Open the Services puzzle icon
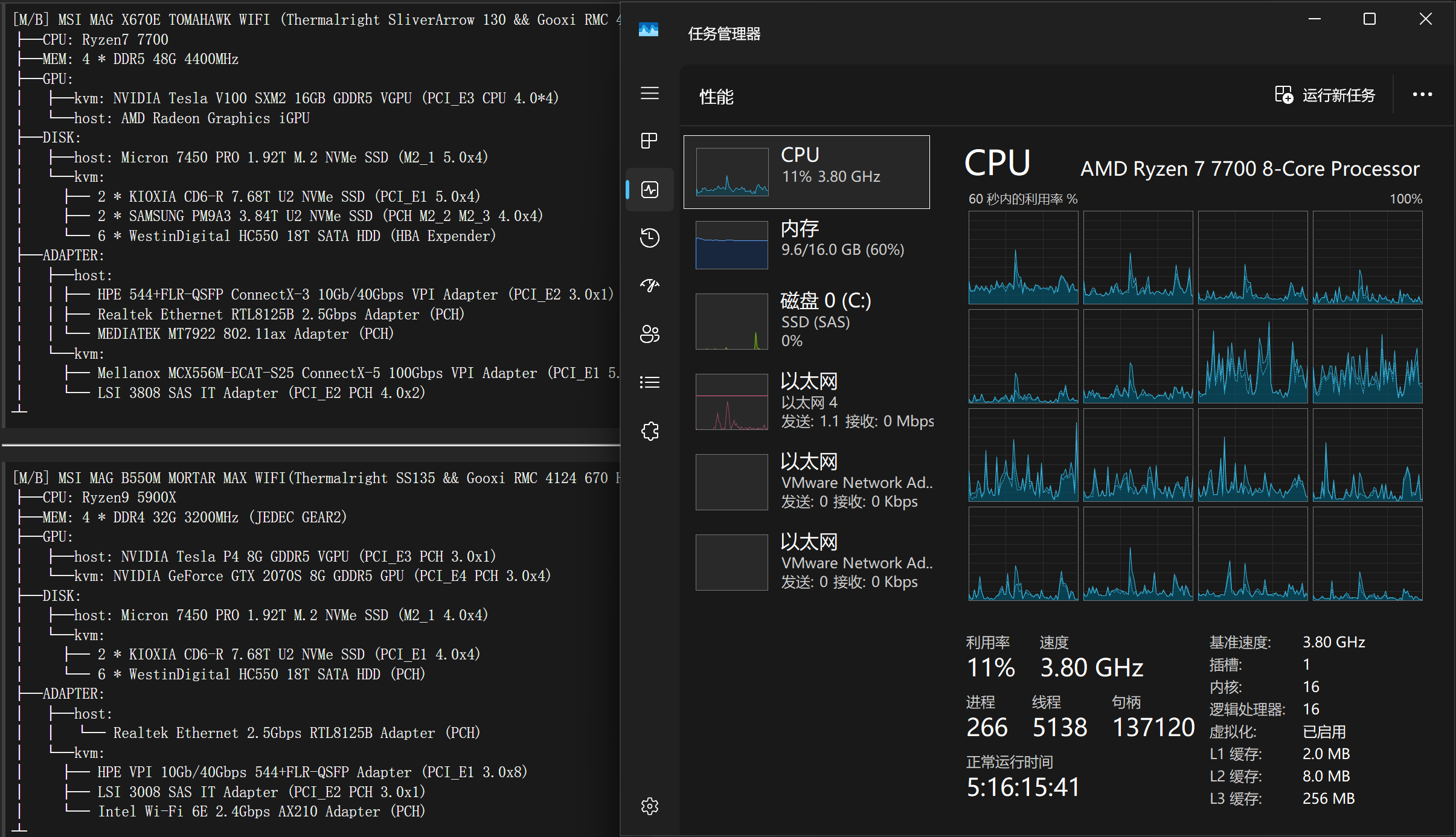Viewport: 1456px width, 837px height. pyautogui.click(x=649, y=431)
